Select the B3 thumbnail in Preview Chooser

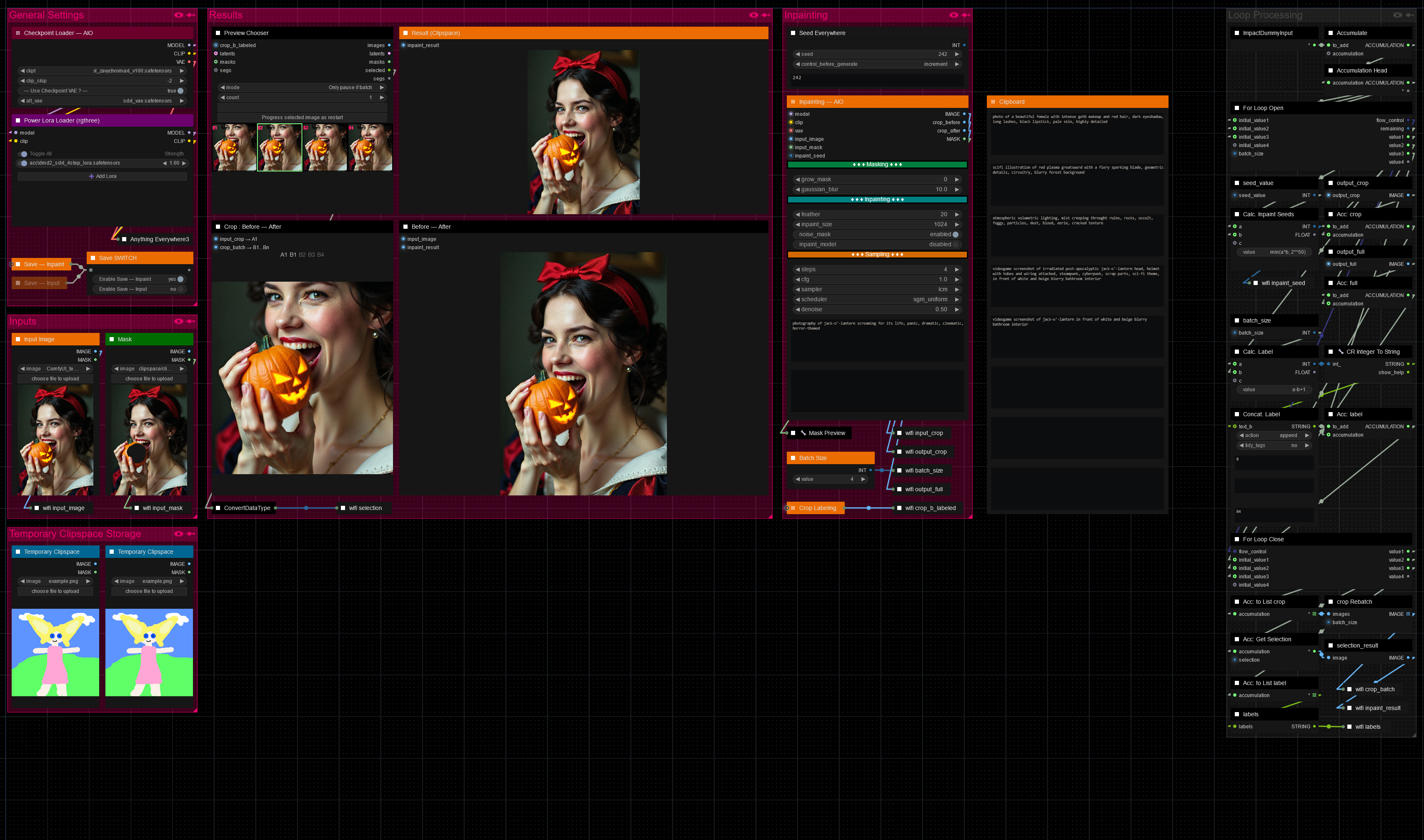(325, 147)
